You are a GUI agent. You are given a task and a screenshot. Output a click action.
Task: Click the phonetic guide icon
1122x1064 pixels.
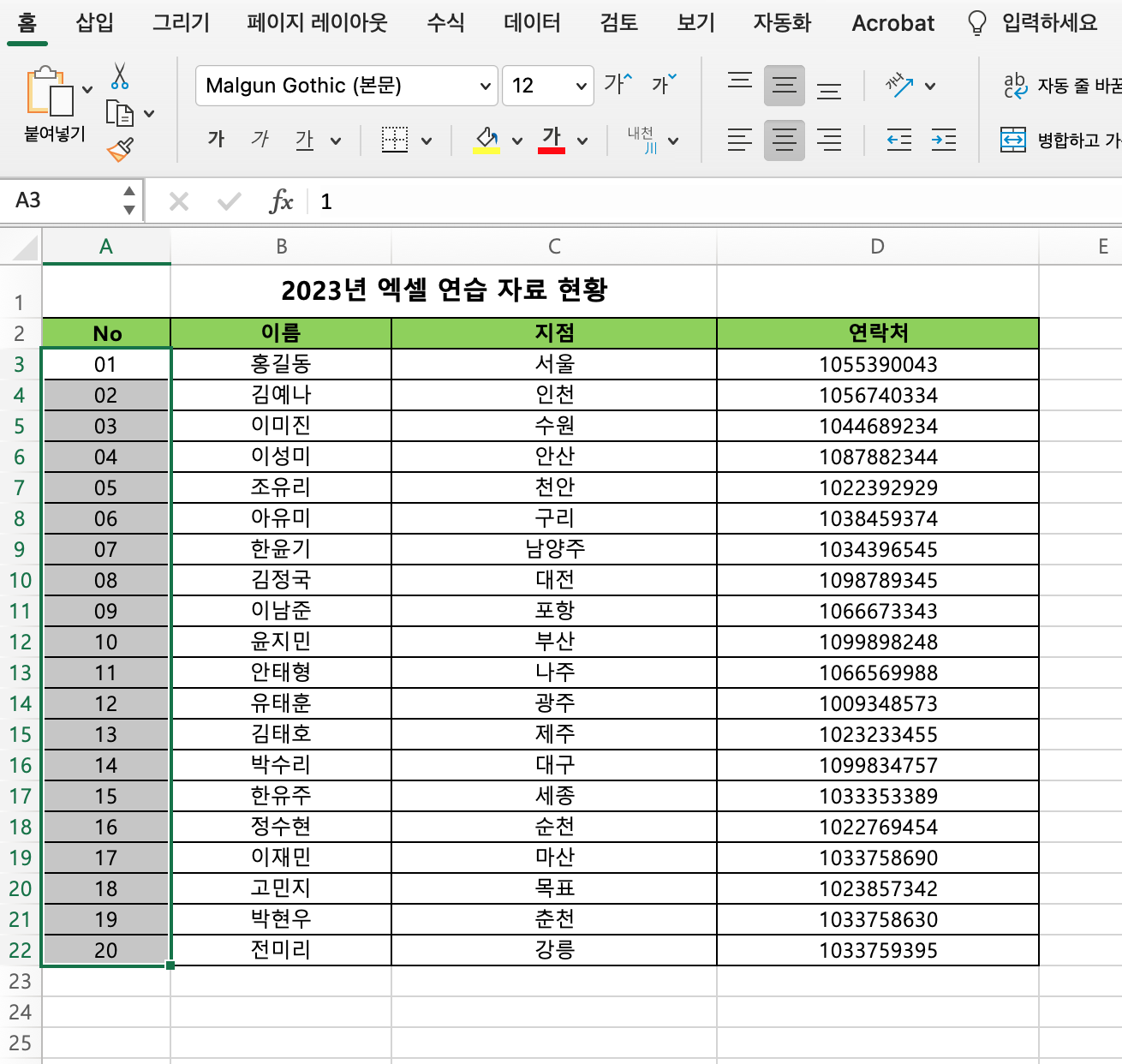click(642, 140)
